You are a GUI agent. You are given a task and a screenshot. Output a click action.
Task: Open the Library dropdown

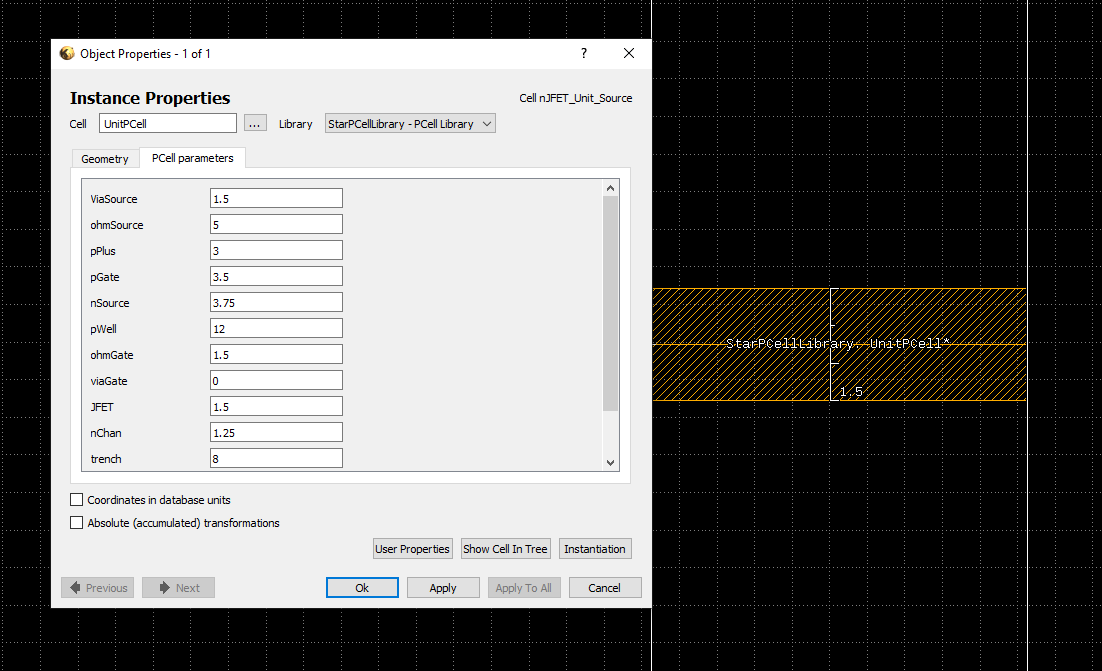tap(410, 124)
